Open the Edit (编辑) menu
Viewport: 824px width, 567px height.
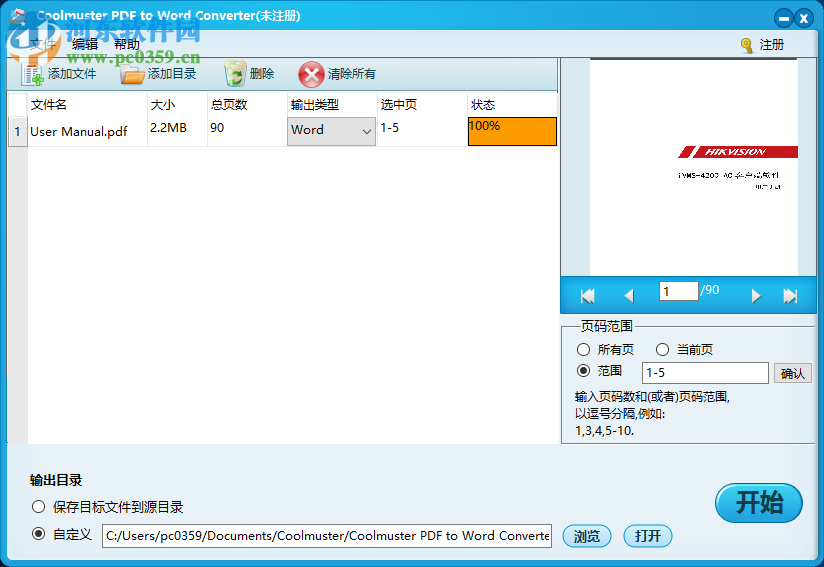point(85,44)
